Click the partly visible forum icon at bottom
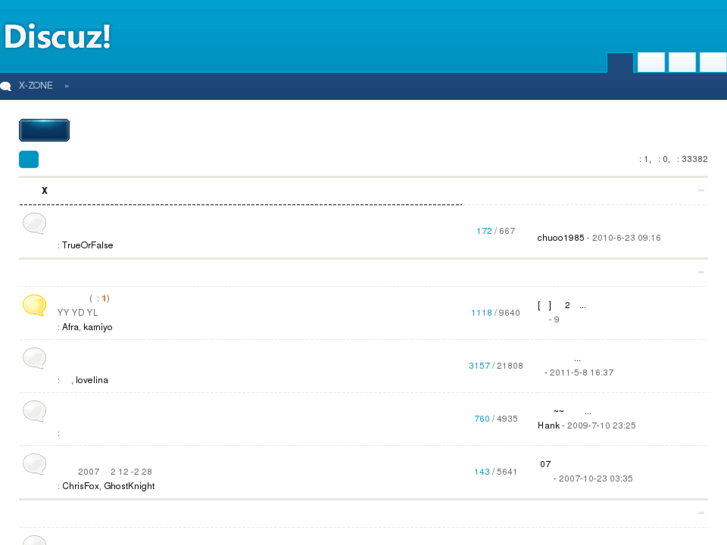This screenshot has width=727, height=545. coord(35,540)
